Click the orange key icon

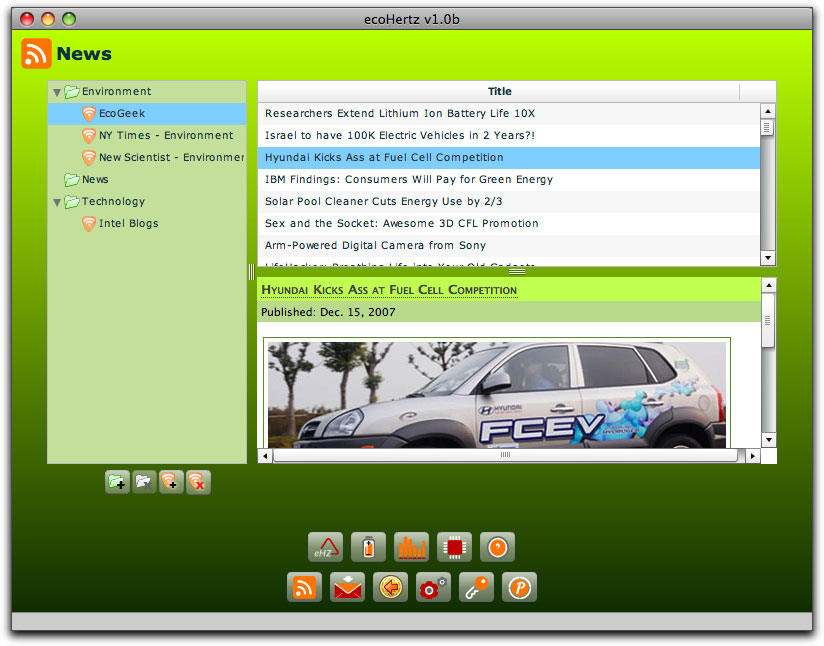(x=476, y=587)
